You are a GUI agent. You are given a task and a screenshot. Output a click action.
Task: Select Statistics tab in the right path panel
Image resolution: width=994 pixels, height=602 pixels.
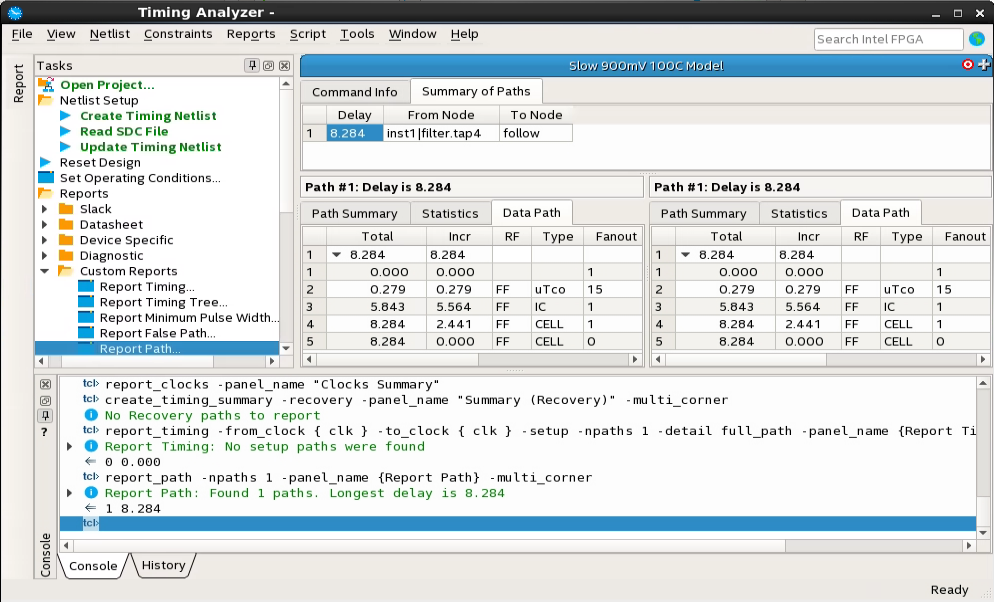coord(798,213)
